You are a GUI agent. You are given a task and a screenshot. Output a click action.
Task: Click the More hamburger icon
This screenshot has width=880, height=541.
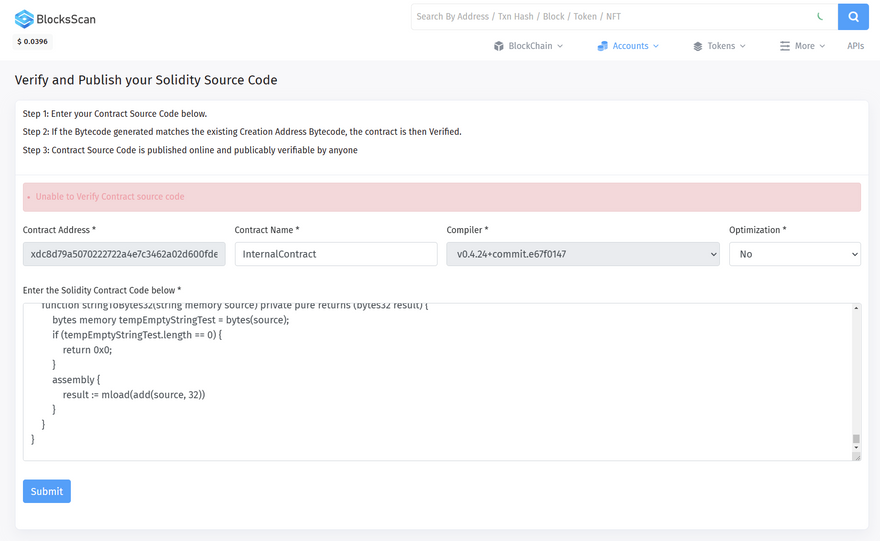pyautogui.click(x=785, y=46)
